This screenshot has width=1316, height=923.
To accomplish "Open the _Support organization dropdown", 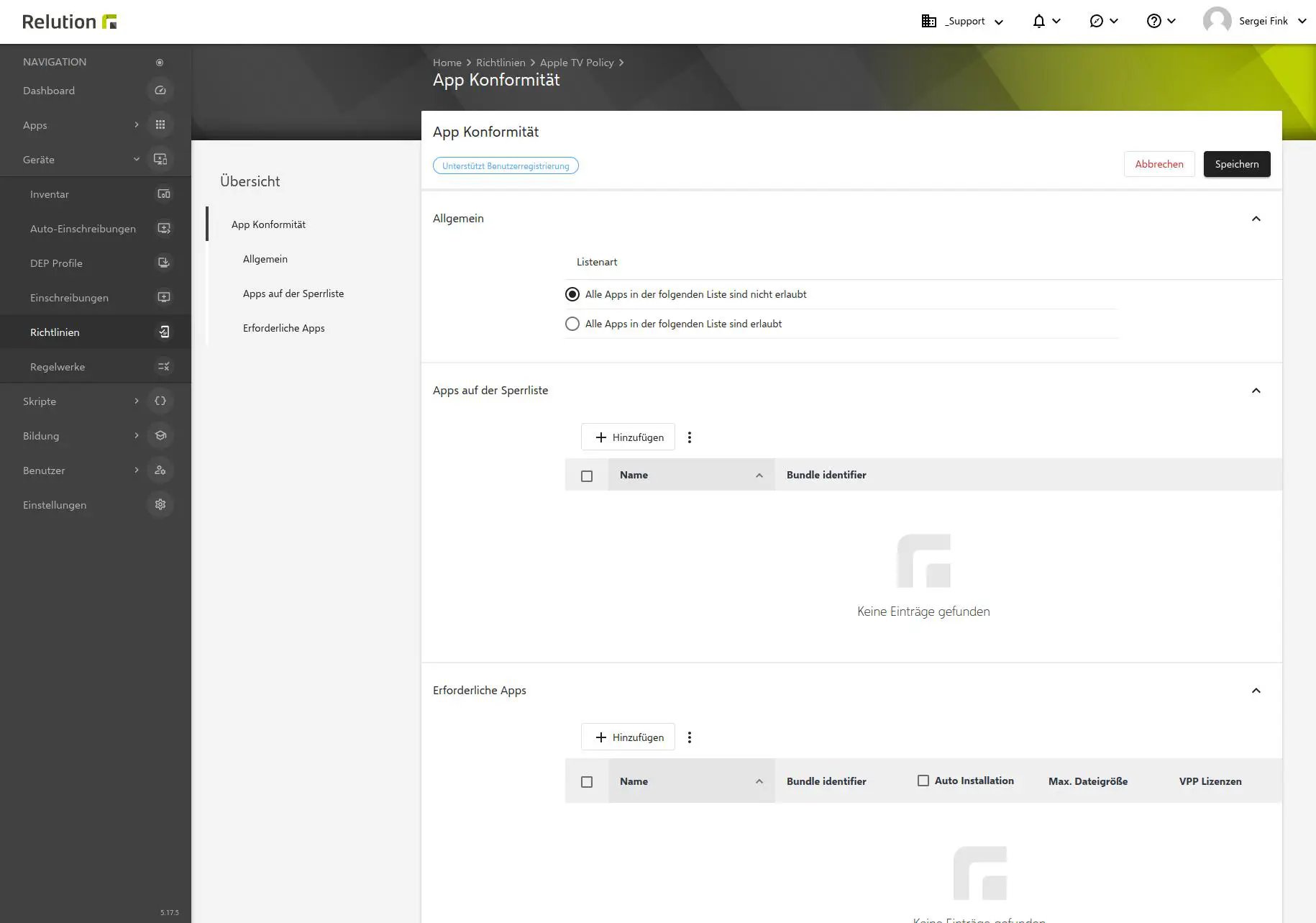I will pyautogui.click(x=962, y=22).
